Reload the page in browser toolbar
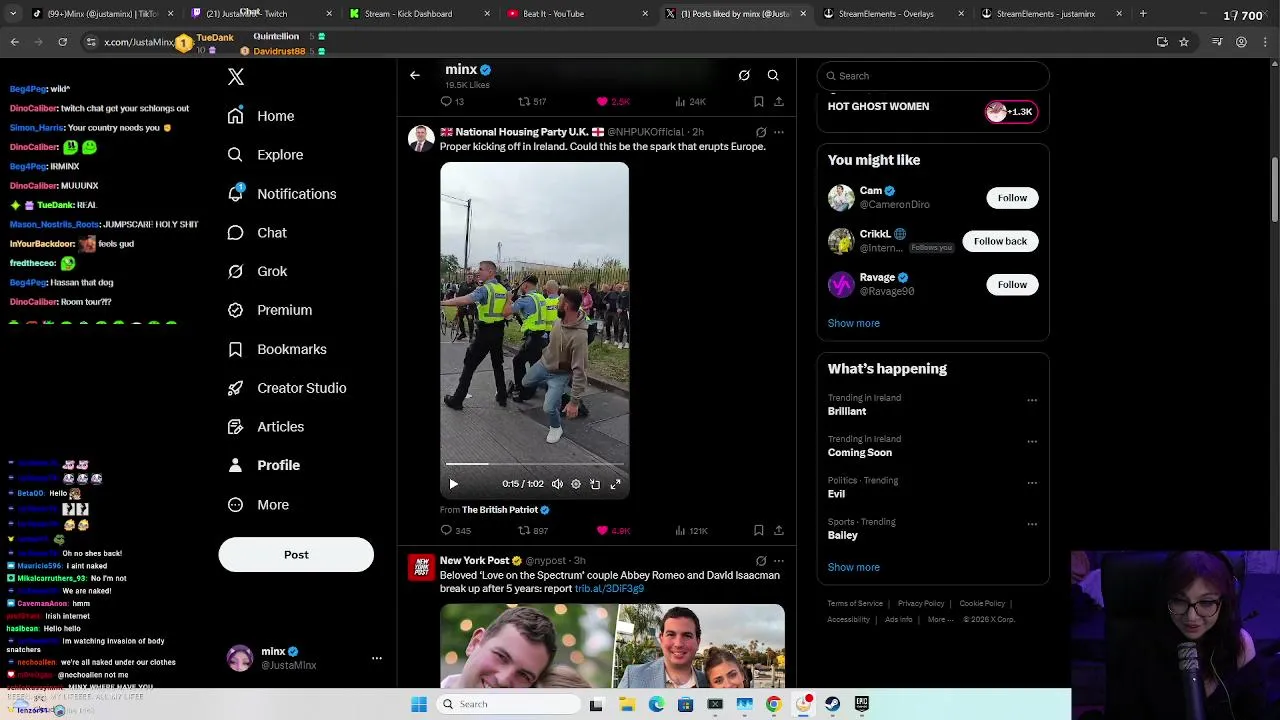The width and height of the screenshot is (1280, 720). coord(62,42)
